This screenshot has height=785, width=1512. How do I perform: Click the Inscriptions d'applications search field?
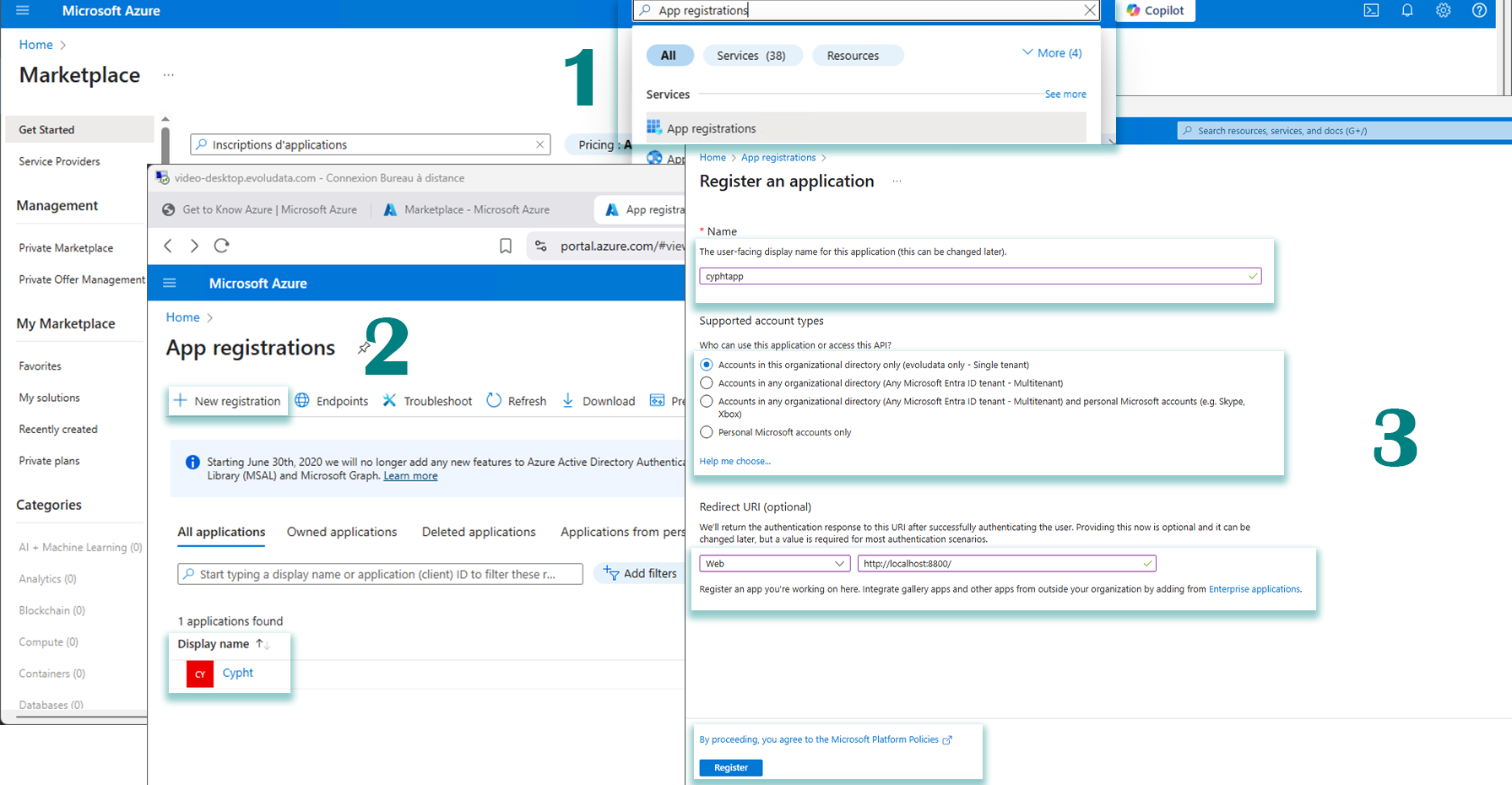click(x=370, y=144)
